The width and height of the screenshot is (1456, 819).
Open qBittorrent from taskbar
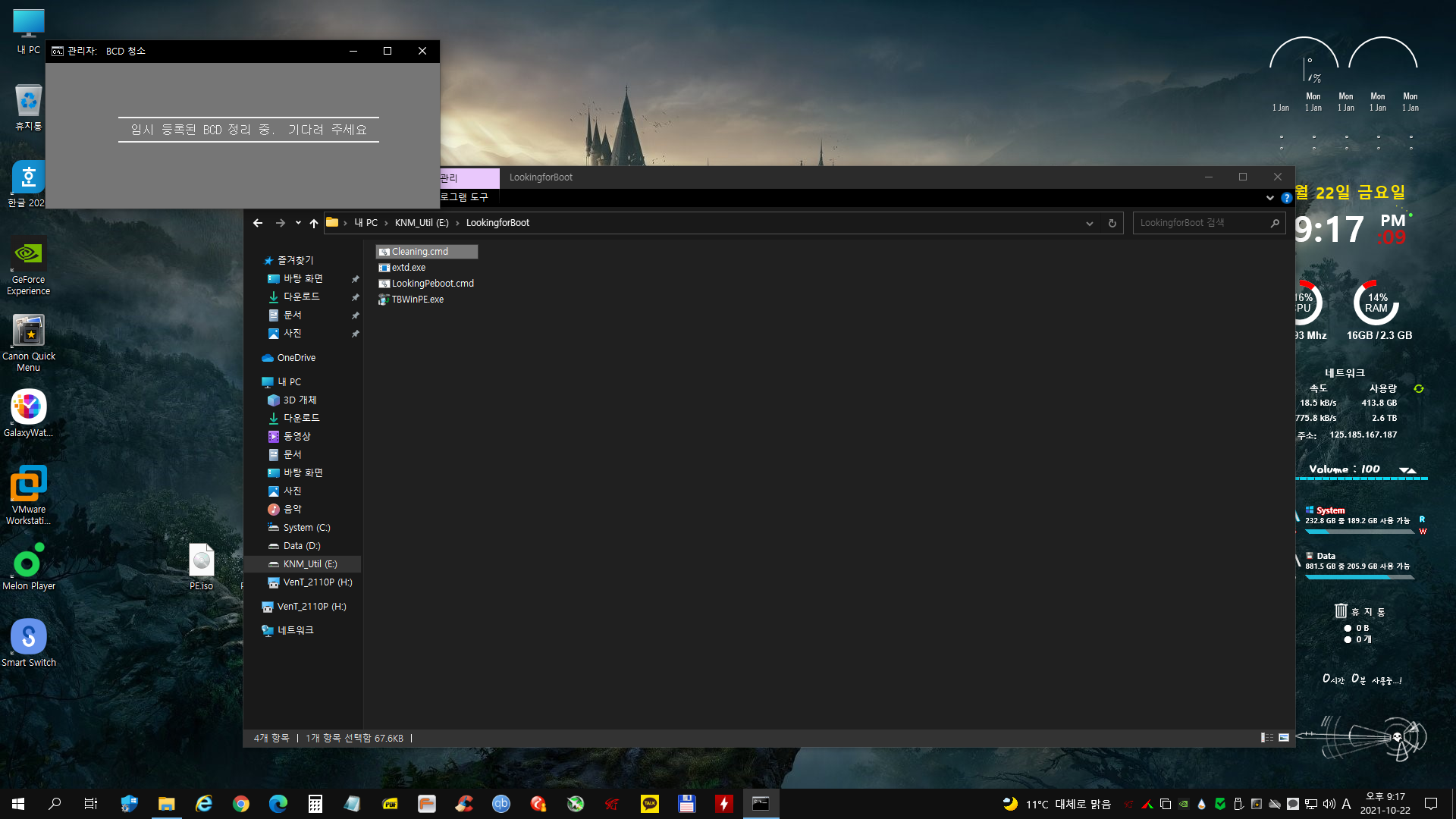(501, 804)
